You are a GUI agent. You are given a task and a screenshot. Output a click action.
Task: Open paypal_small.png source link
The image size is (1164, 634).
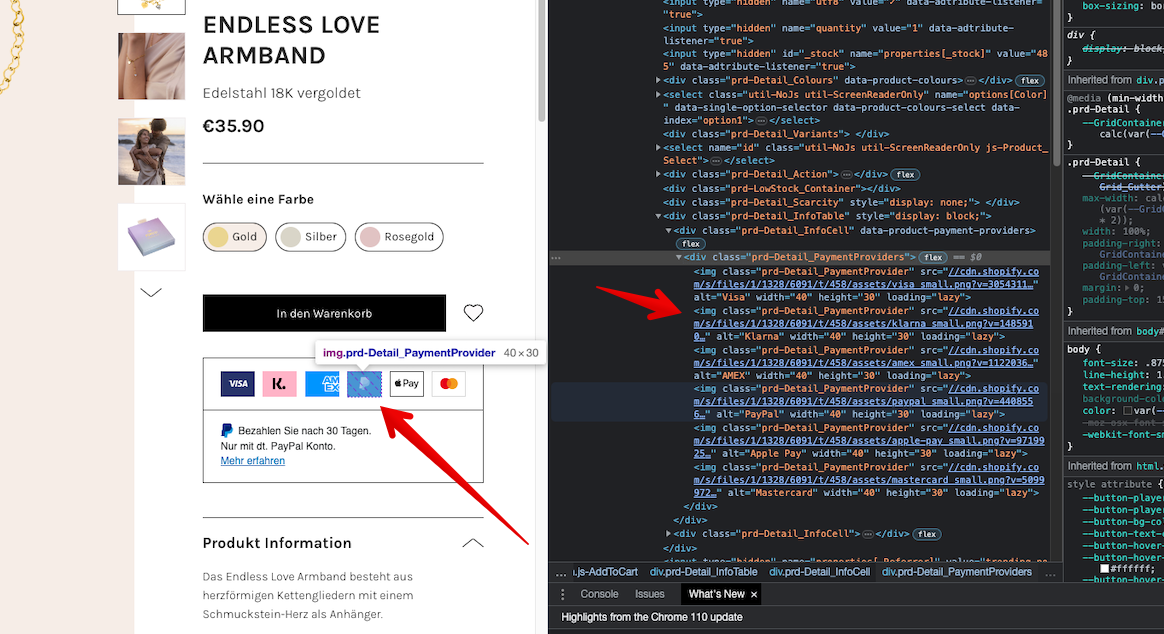tap(866, 402)
